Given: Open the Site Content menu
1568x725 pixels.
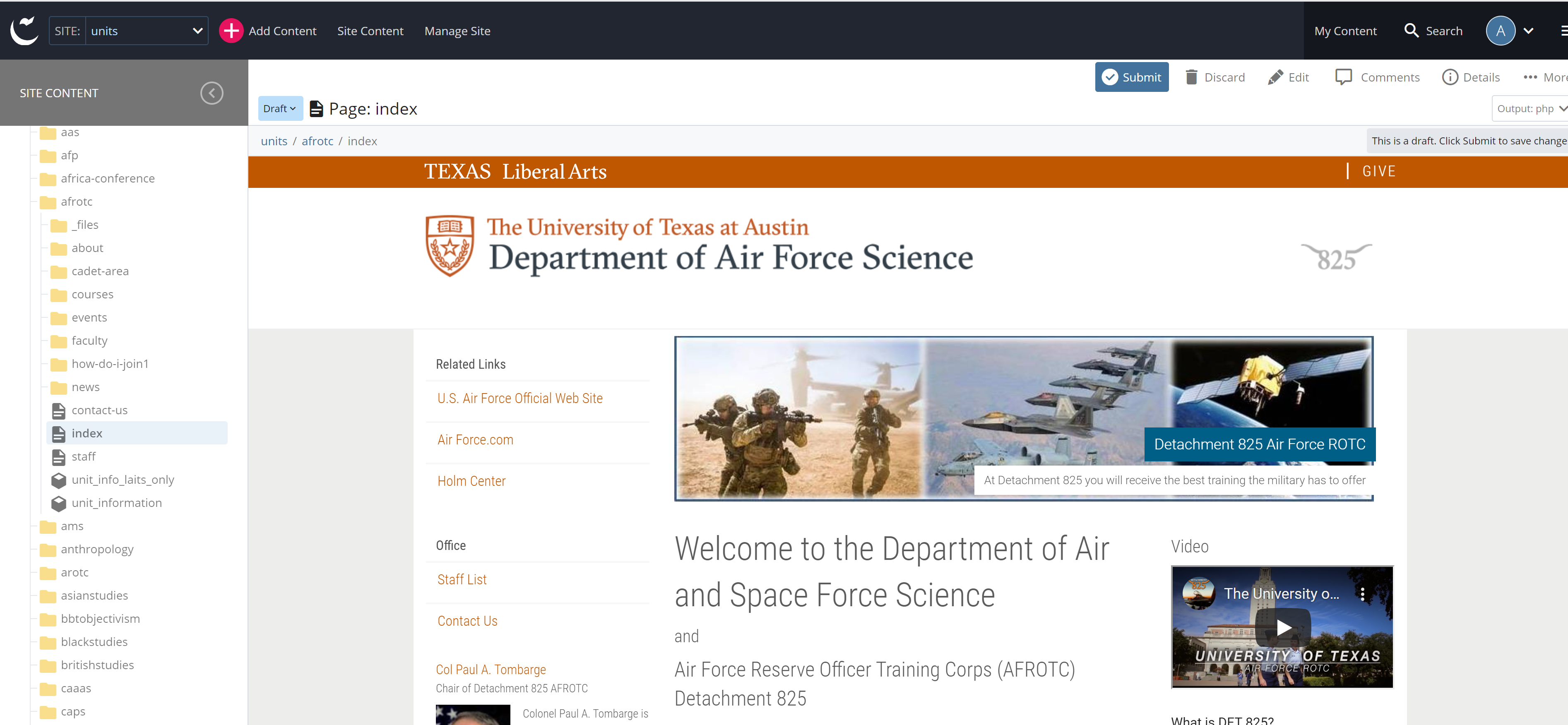Looking at the screenshot, I should [370, 31].
